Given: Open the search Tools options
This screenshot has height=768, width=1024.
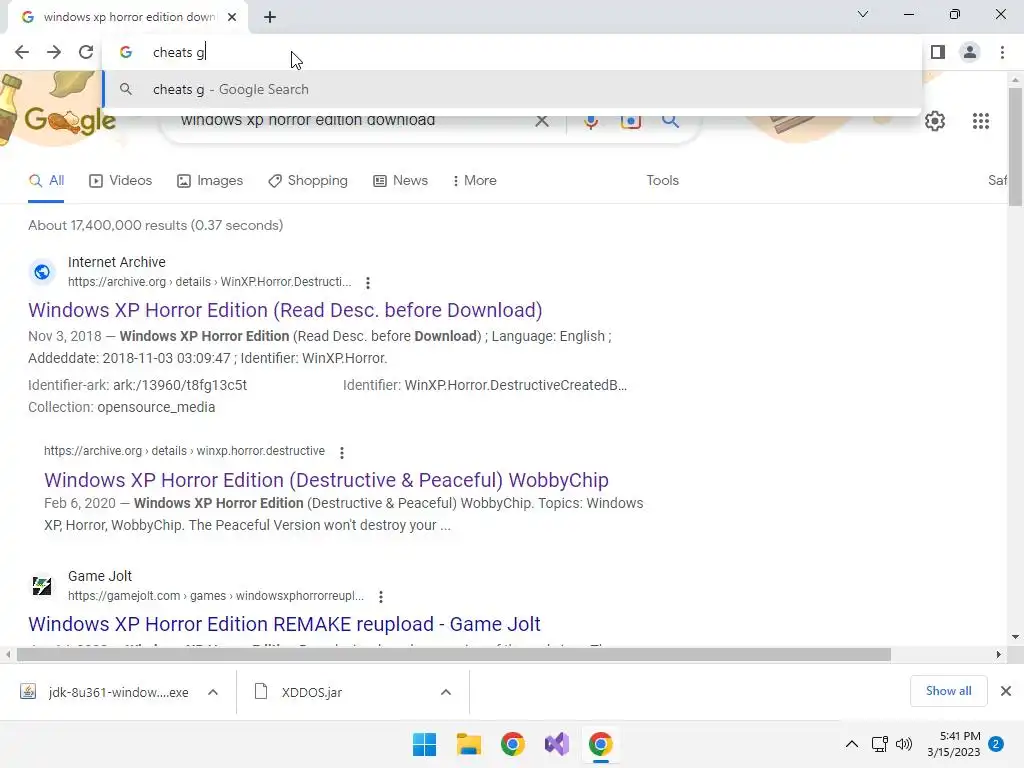Looking at the screenshot, I should [x=662, y=181].
